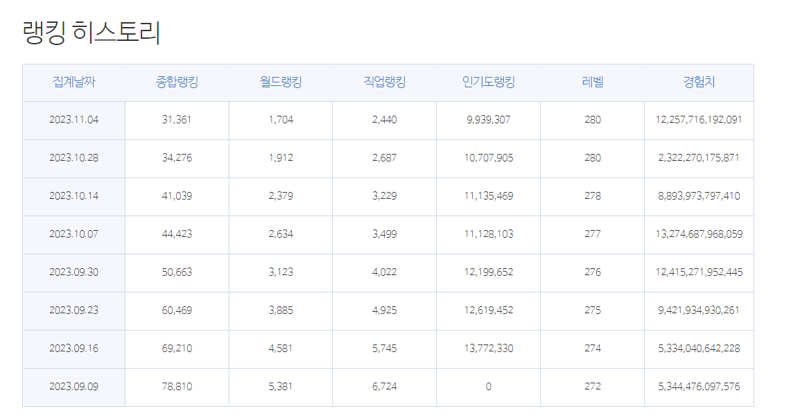800x420 pixels.
Task: Click world ranking value 2,379
Action: point(281,196)
